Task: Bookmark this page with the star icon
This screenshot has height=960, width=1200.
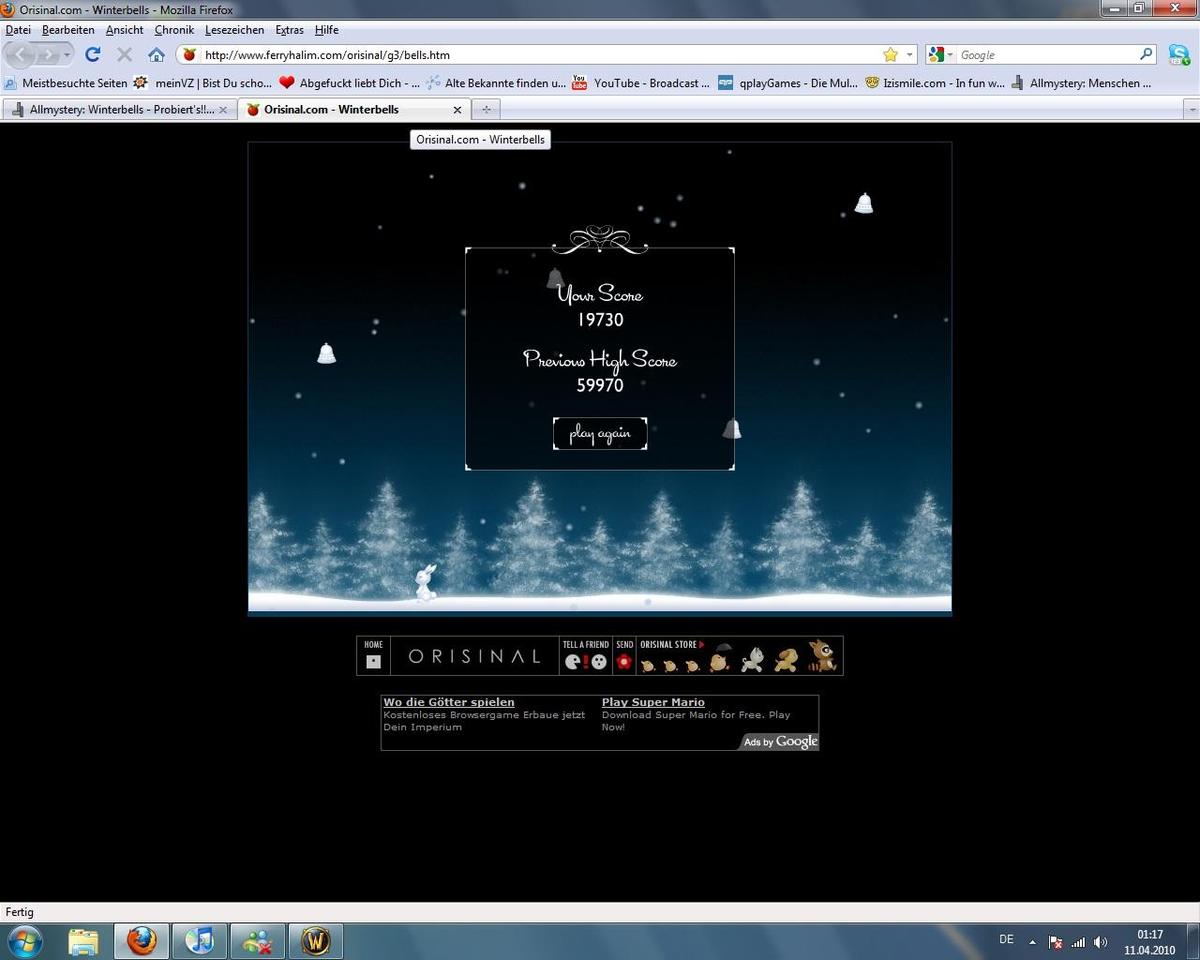Action: (x=890, y=55)
